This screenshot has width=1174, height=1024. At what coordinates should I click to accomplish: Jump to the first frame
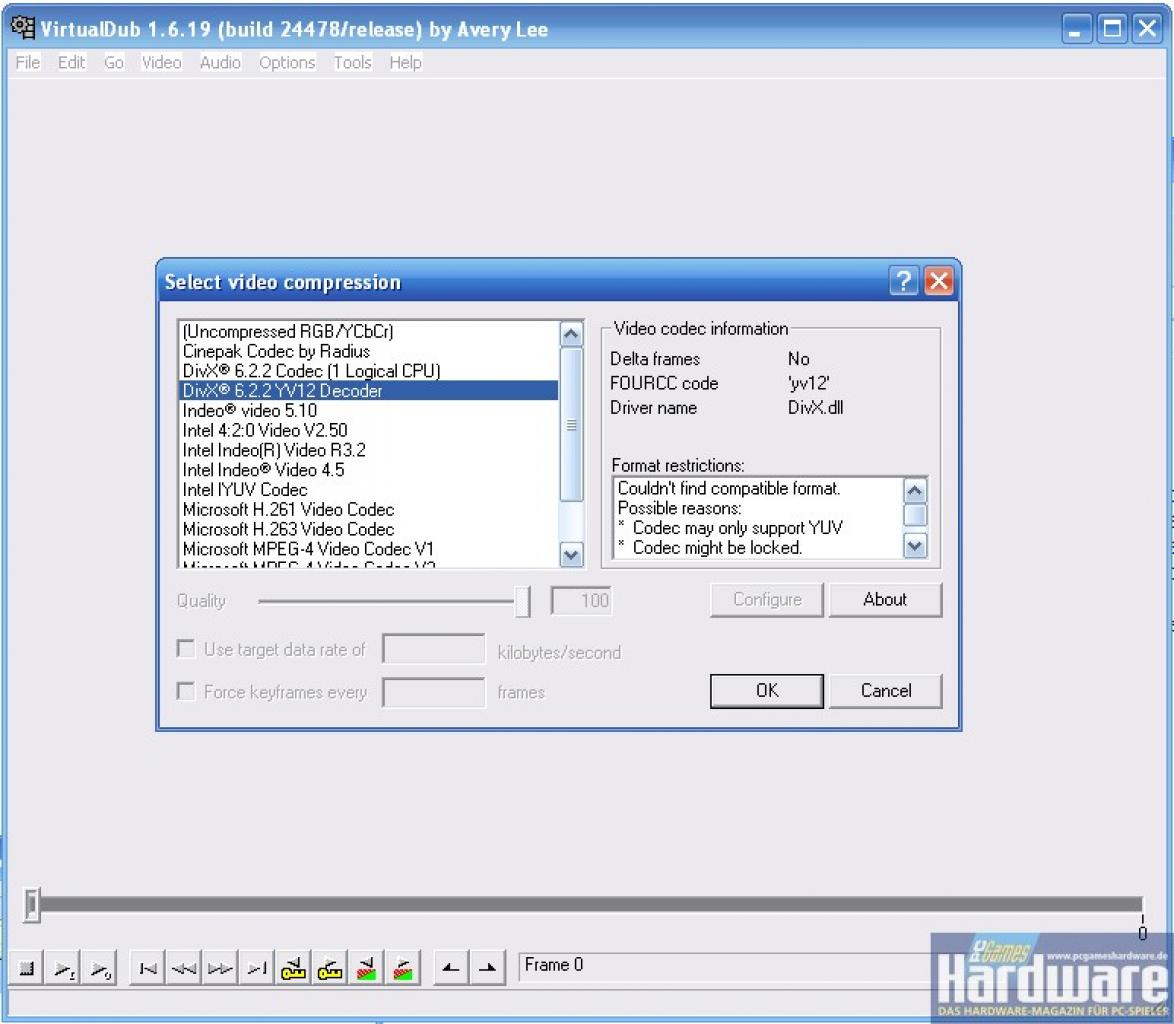(x=148, y=969)
